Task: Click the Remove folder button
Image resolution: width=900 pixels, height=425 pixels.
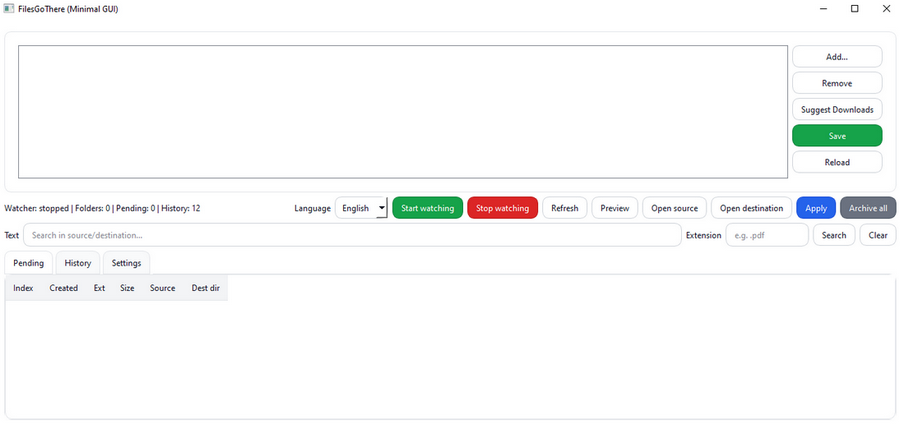Action: click(837, 83)
